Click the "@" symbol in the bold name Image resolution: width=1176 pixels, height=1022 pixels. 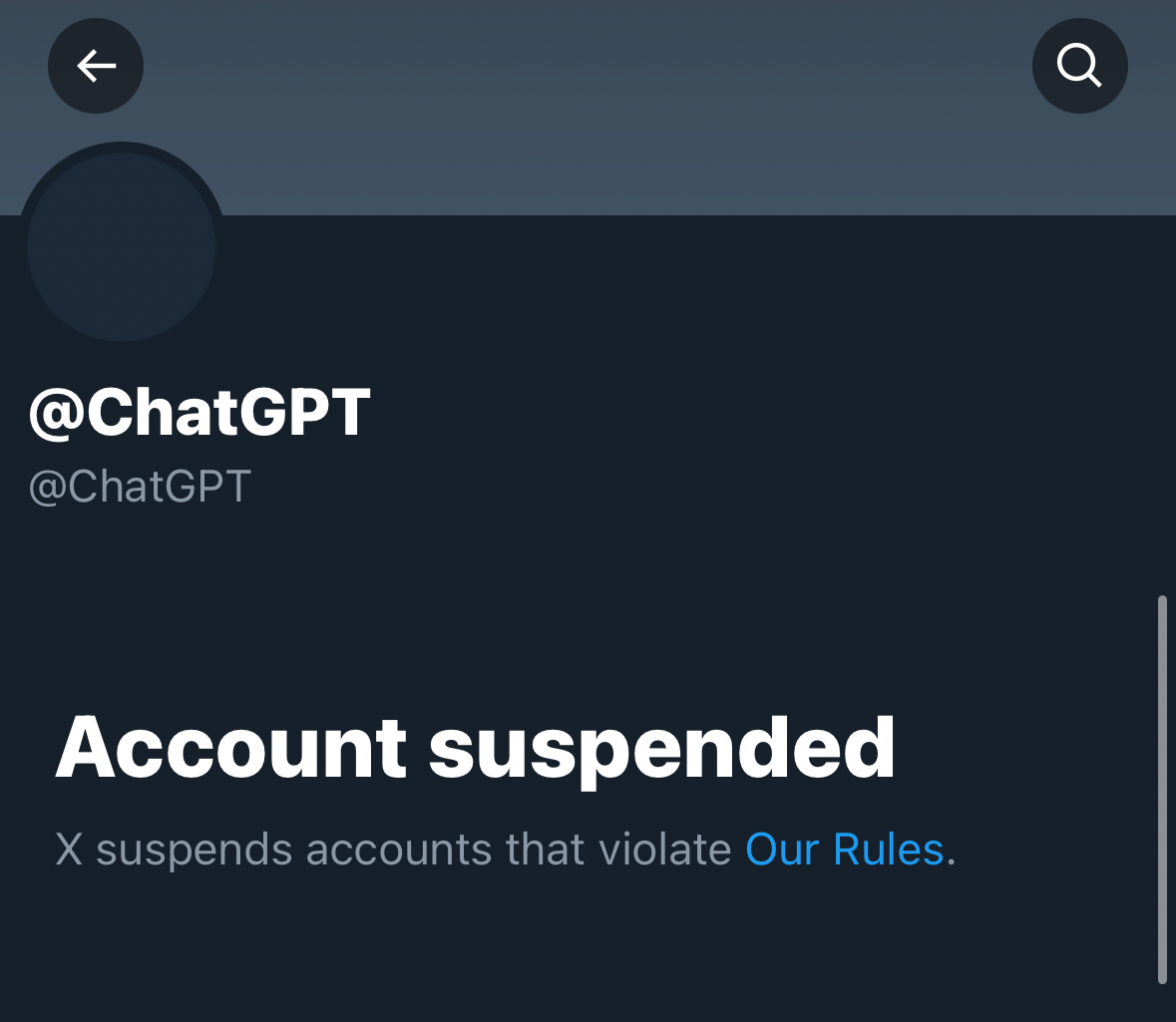click(56, 413)
